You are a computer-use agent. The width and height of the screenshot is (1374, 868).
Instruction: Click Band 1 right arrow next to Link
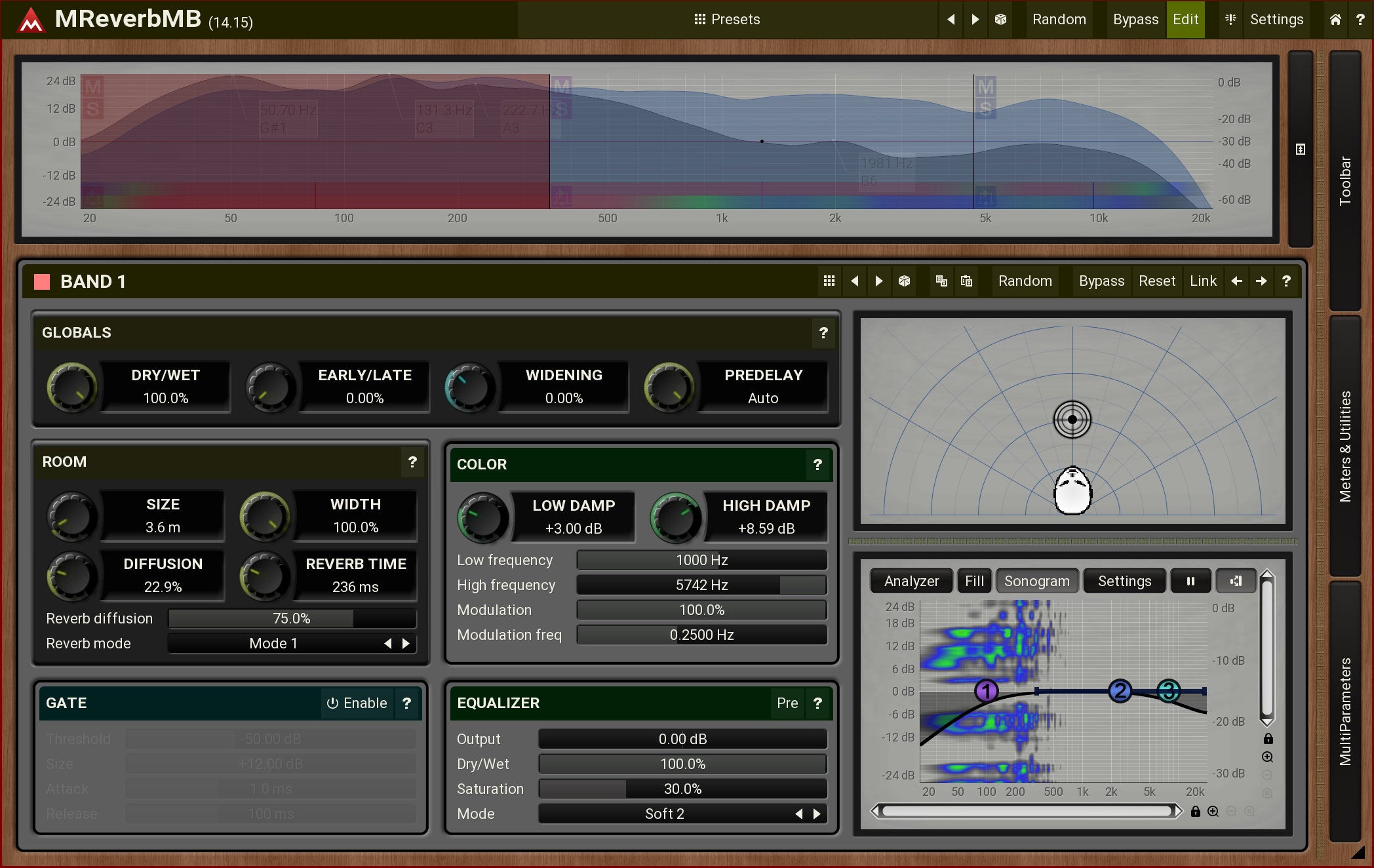click(1261, 281)
